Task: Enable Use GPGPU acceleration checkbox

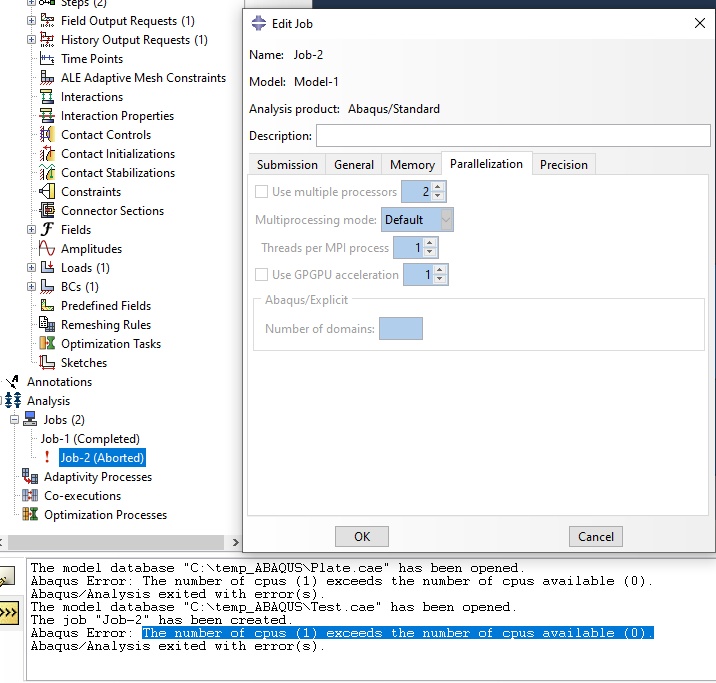Action: click(261, 275)
